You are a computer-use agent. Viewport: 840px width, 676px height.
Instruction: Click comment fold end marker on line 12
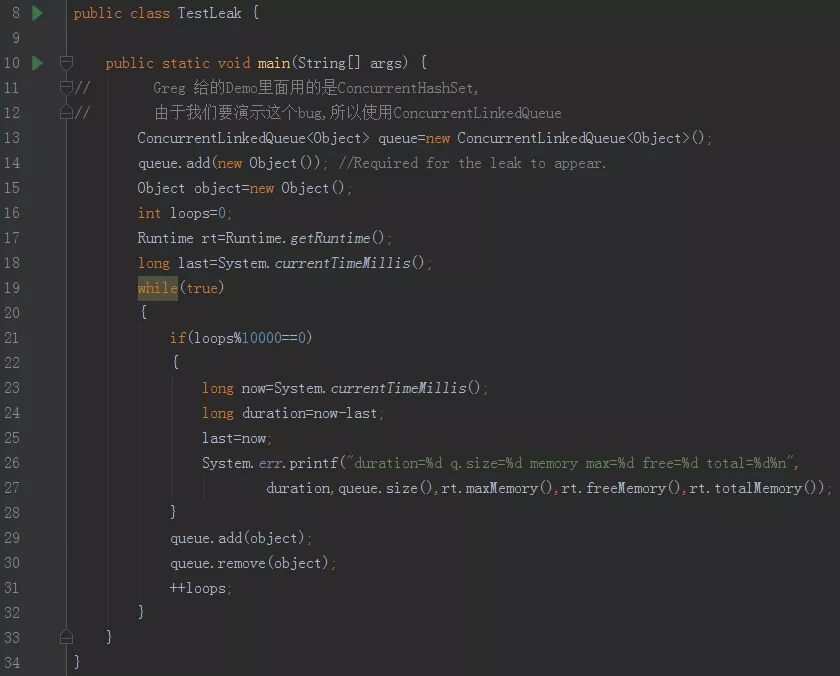66,112
